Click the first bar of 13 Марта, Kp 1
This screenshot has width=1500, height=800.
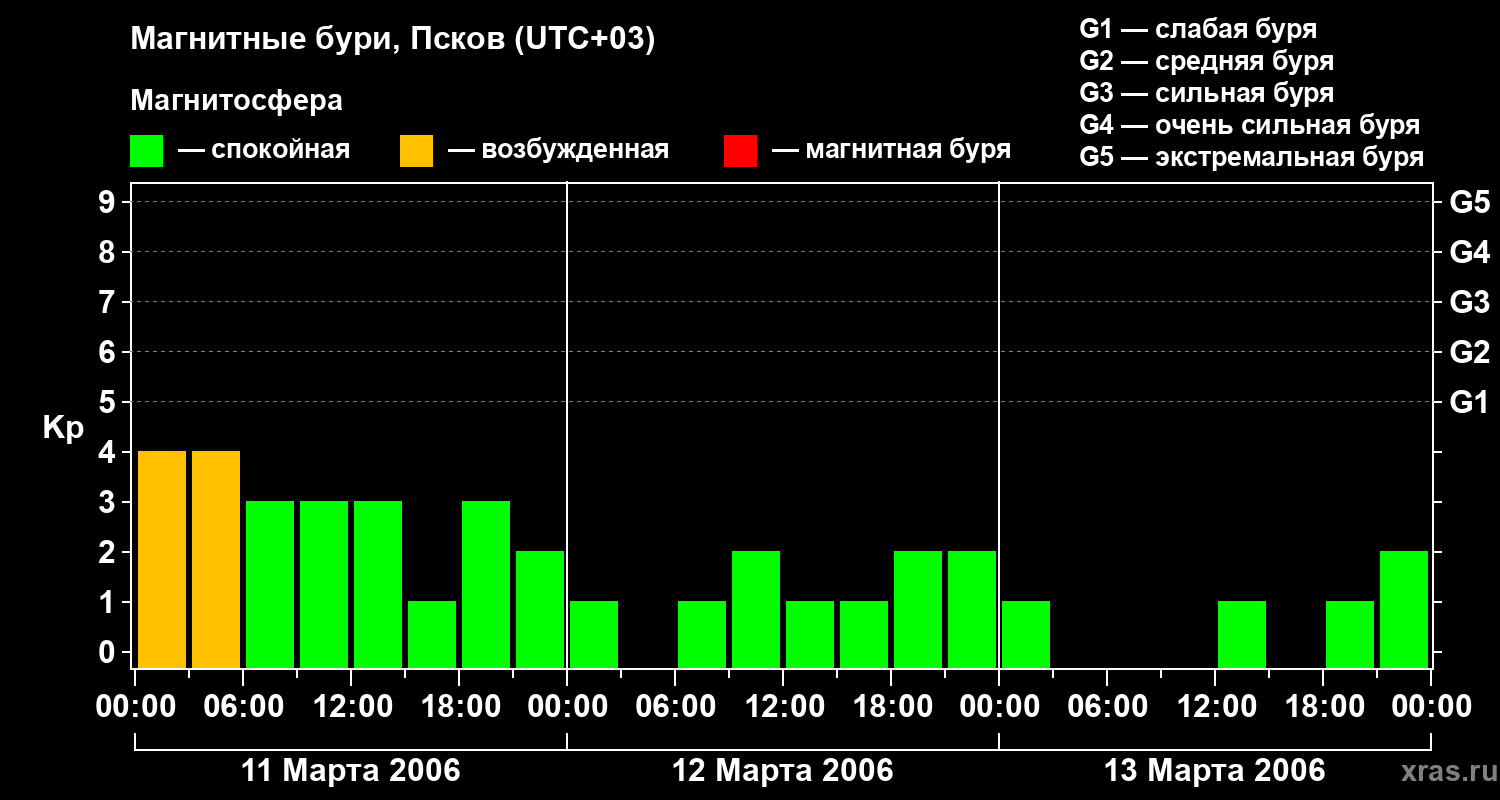point(1026,634)
